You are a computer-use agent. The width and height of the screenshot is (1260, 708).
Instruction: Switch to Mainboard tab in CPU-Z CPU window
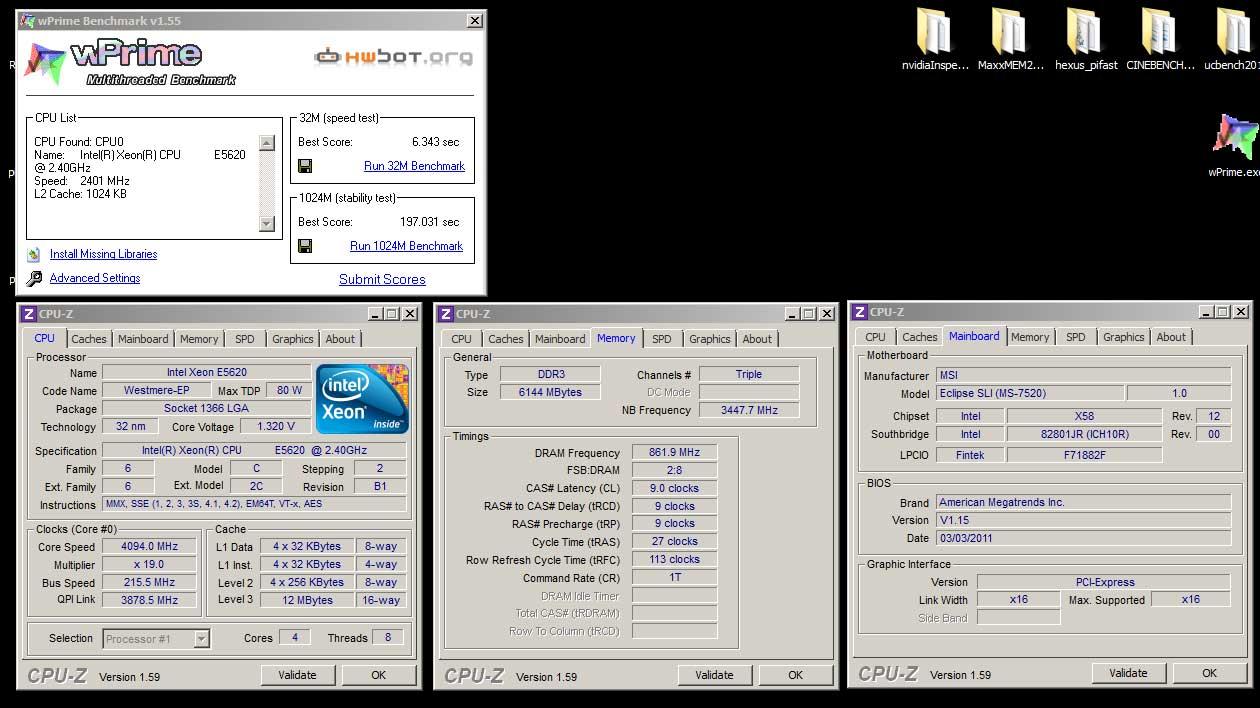click(x=143, y=339)
